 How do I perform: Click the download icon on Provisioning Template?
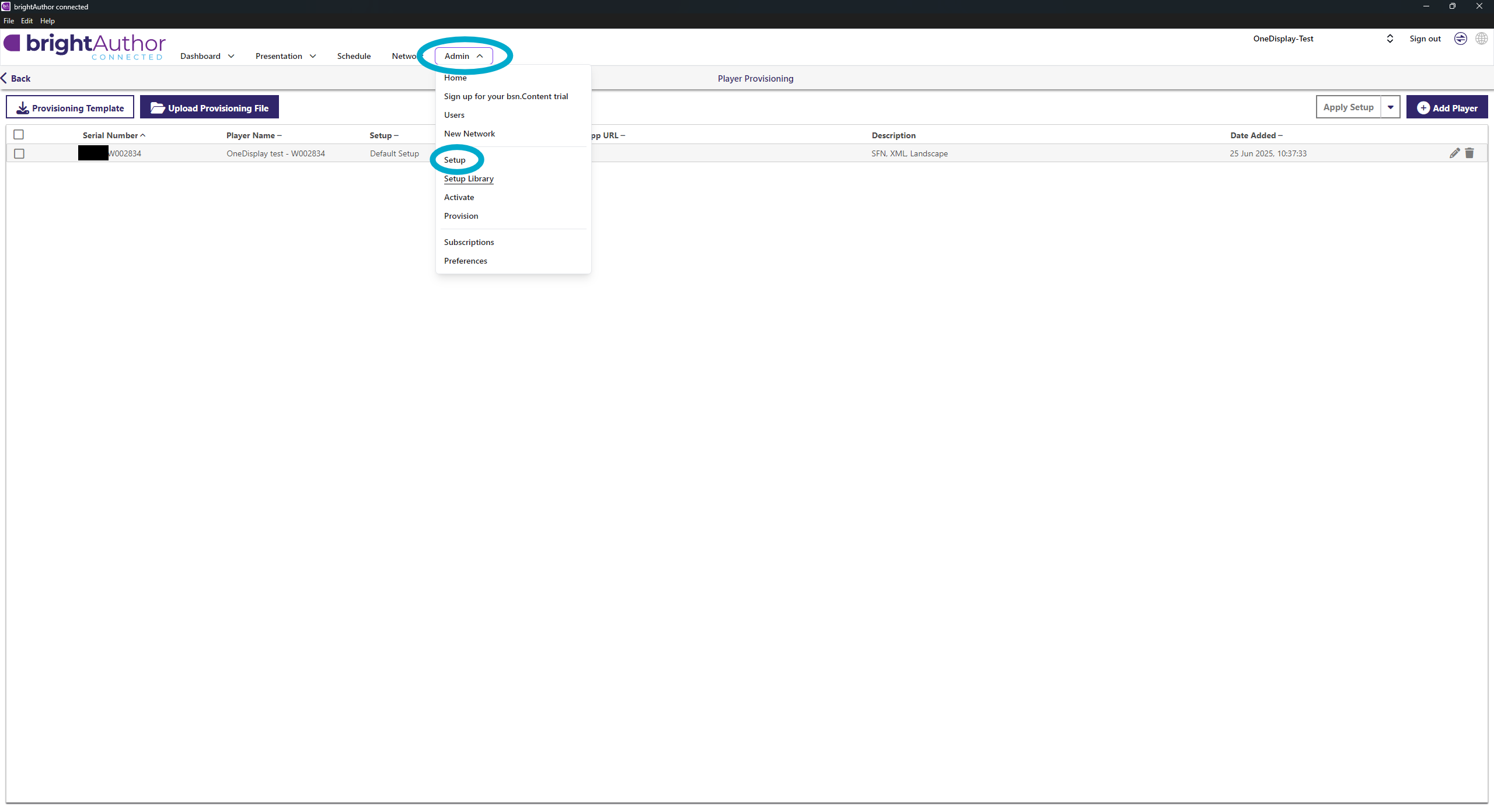point(23,108)
